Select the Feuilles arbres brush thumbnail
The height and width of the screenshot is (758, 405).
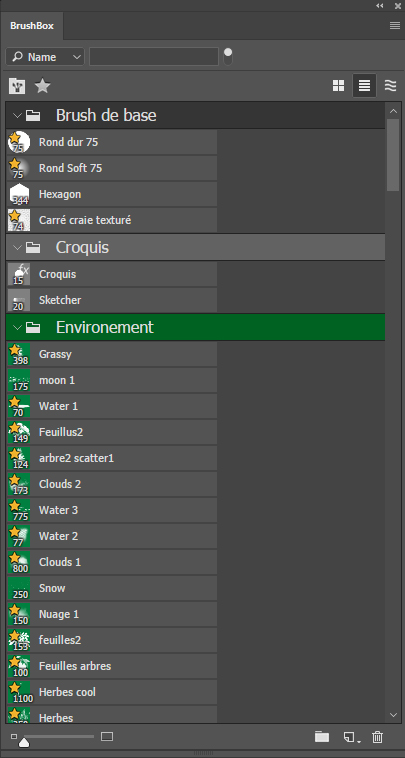[19, 666]
